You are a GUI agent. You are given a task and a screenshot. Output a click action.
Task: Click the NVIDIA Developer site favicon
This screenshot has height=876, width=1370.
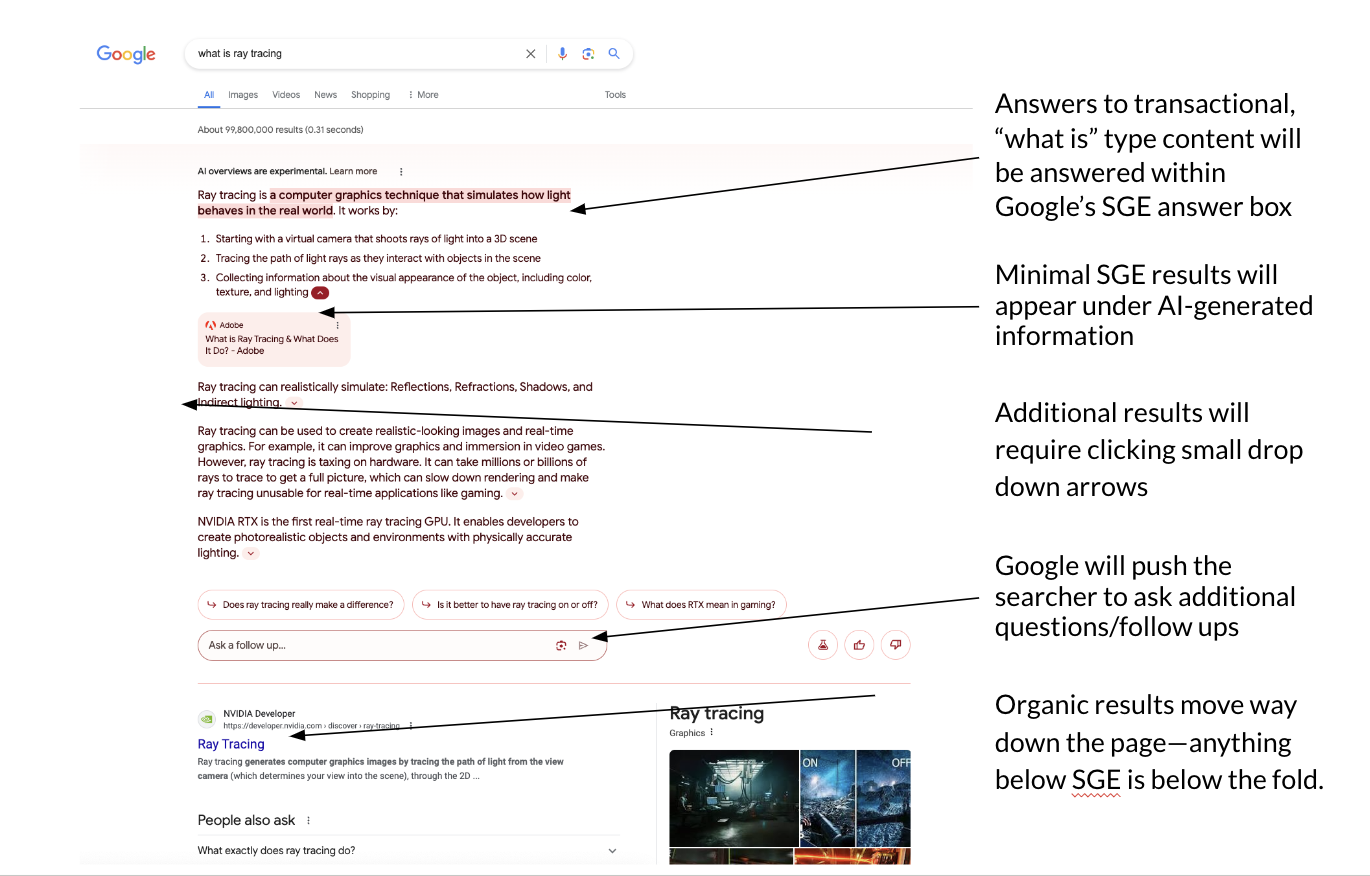tap(206, 718)
